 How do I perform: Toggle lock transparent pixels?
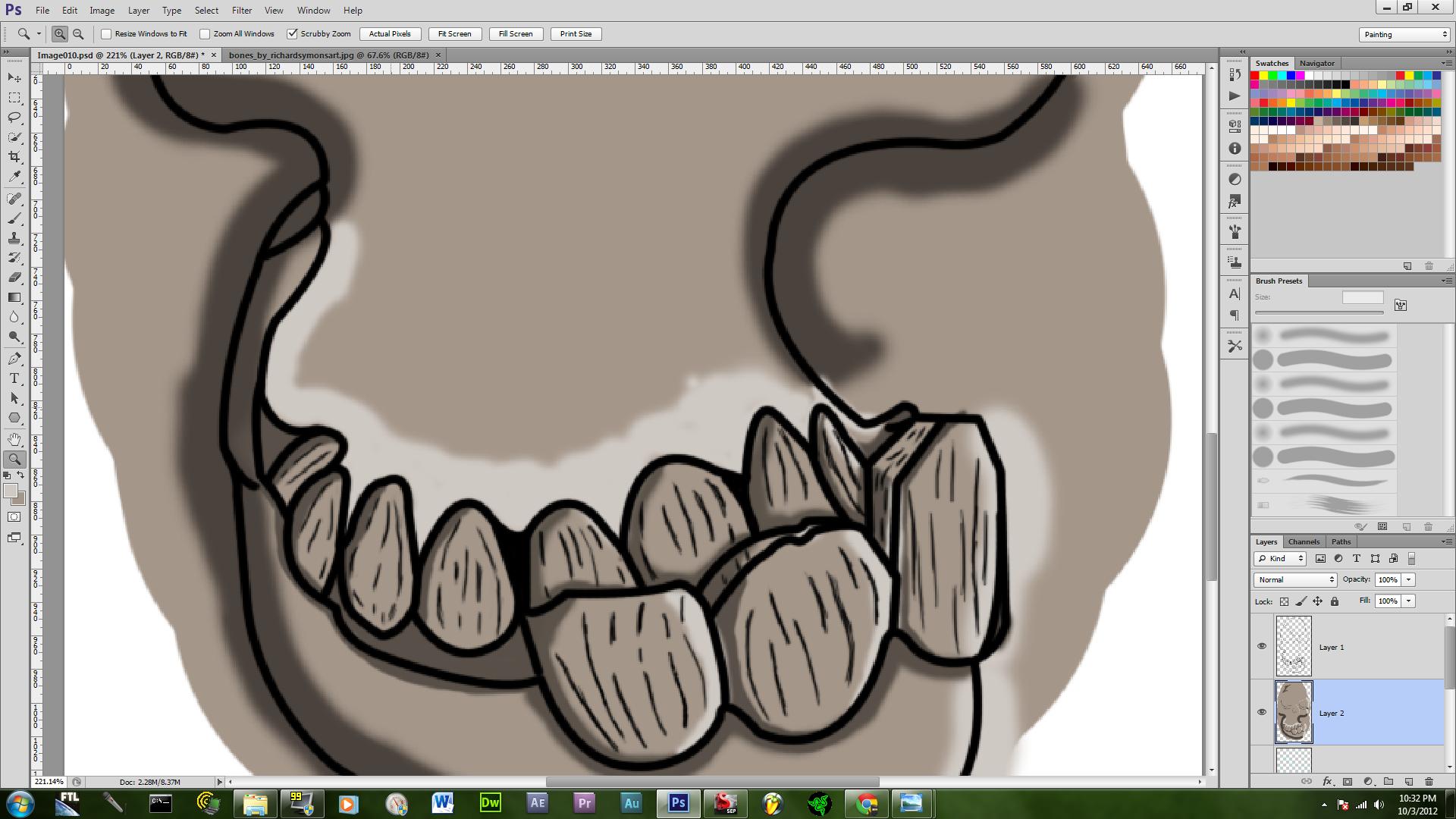tap(1284, 601)
